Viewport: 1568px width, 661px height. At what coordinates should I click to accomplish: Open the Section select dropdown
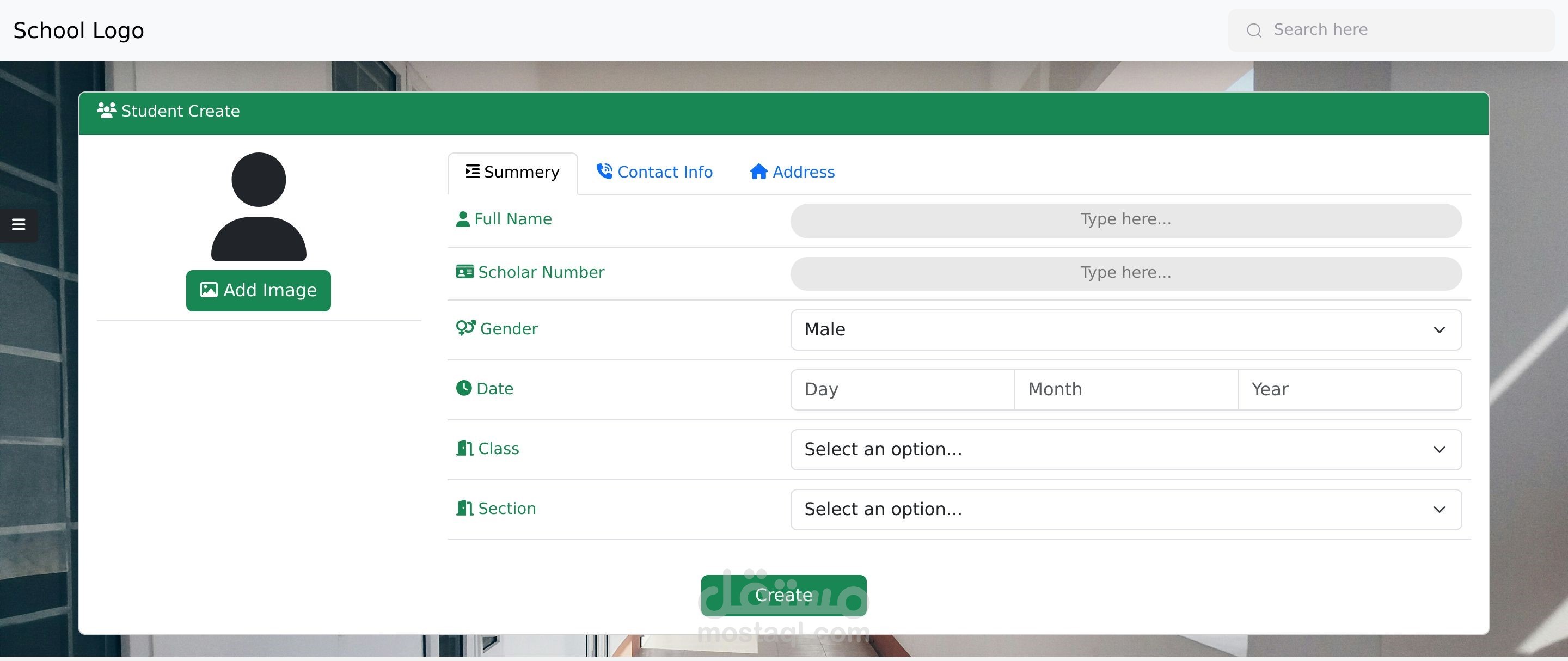point(1125,510)
